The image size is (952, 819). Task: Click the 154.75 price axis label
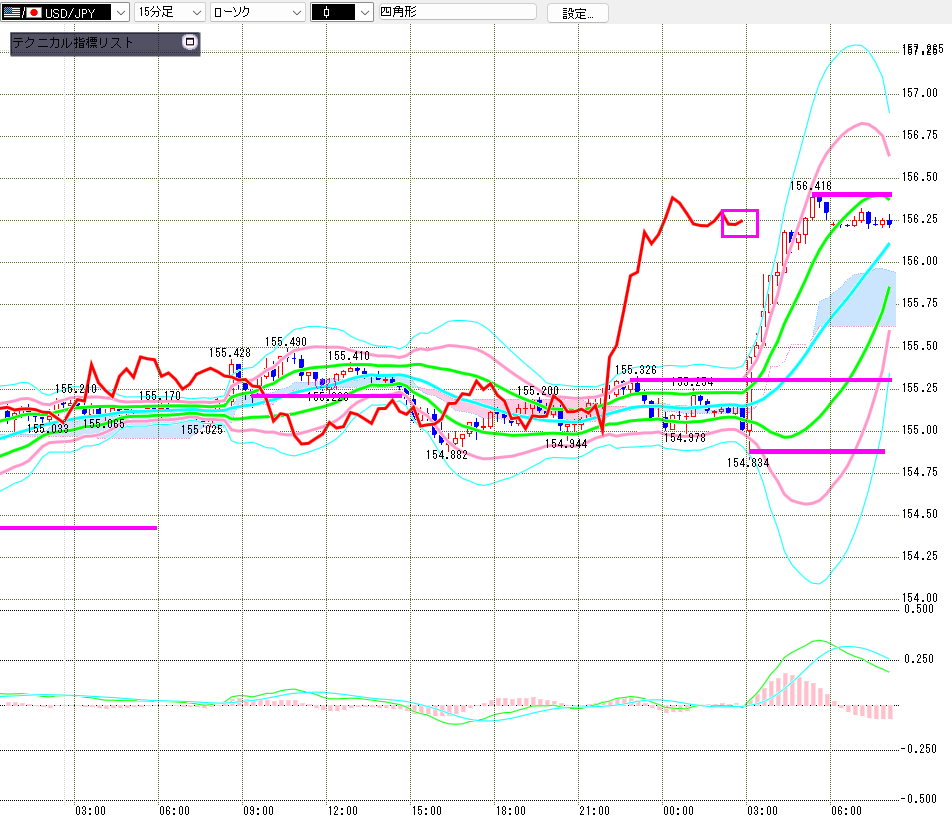point(920,472)
